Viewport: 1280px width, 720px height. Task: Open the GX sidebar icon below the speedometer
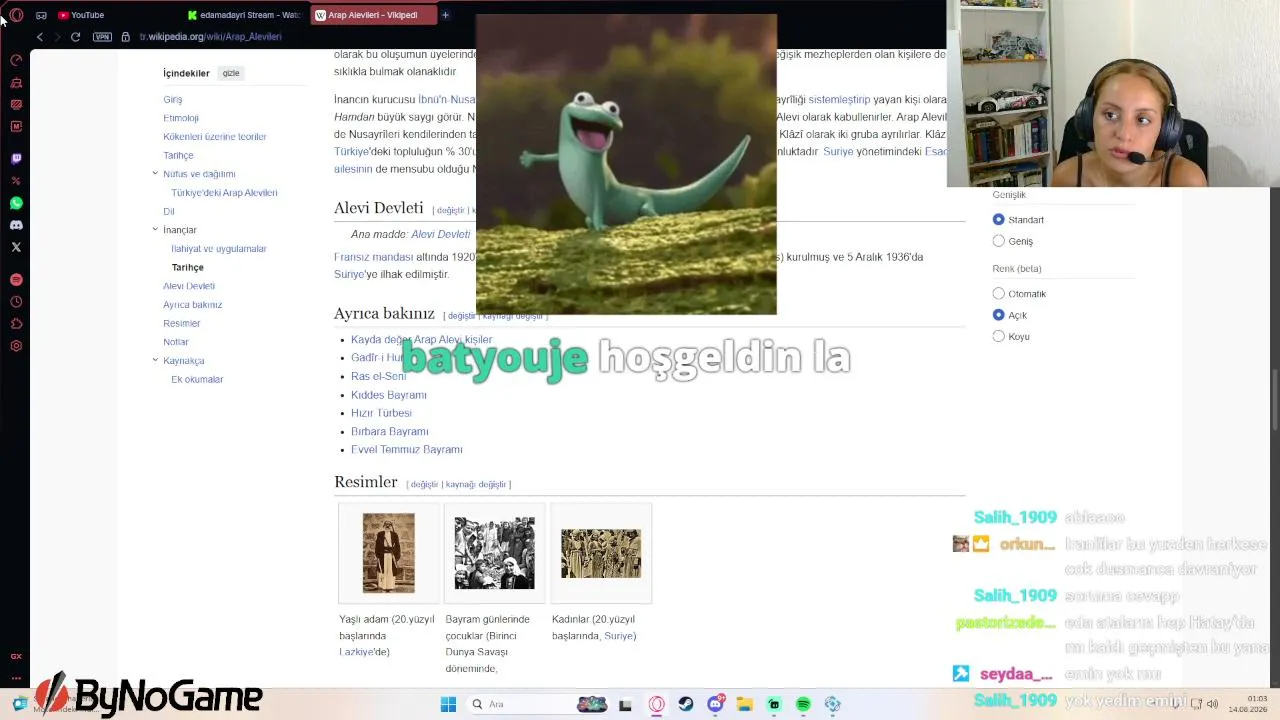pyautogui.click(x=16, y=82)
